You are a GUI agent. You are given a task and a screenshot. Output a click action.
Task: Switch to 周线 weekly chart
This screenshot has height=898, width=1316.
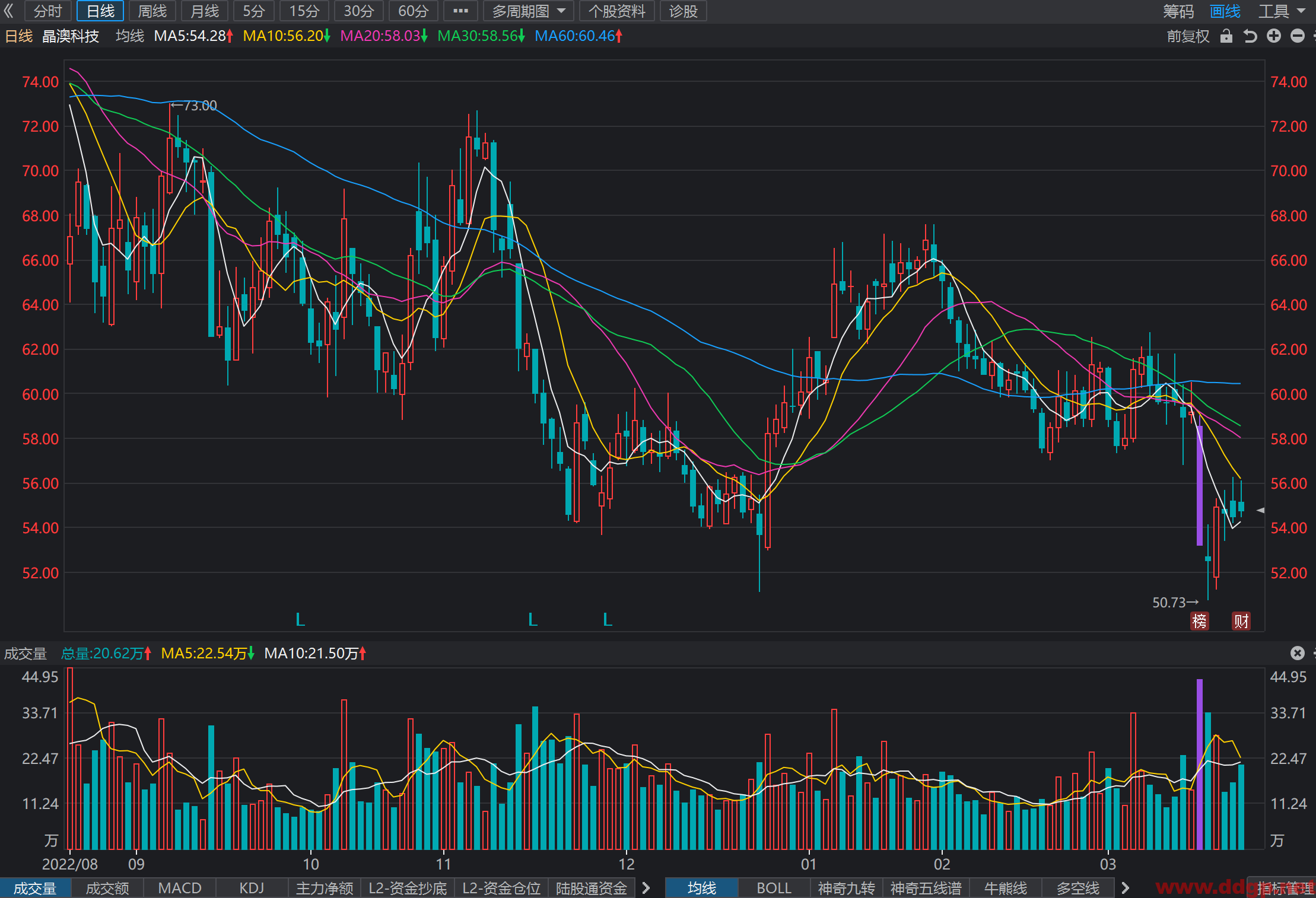pyautogui.click(x=152, y=11)
